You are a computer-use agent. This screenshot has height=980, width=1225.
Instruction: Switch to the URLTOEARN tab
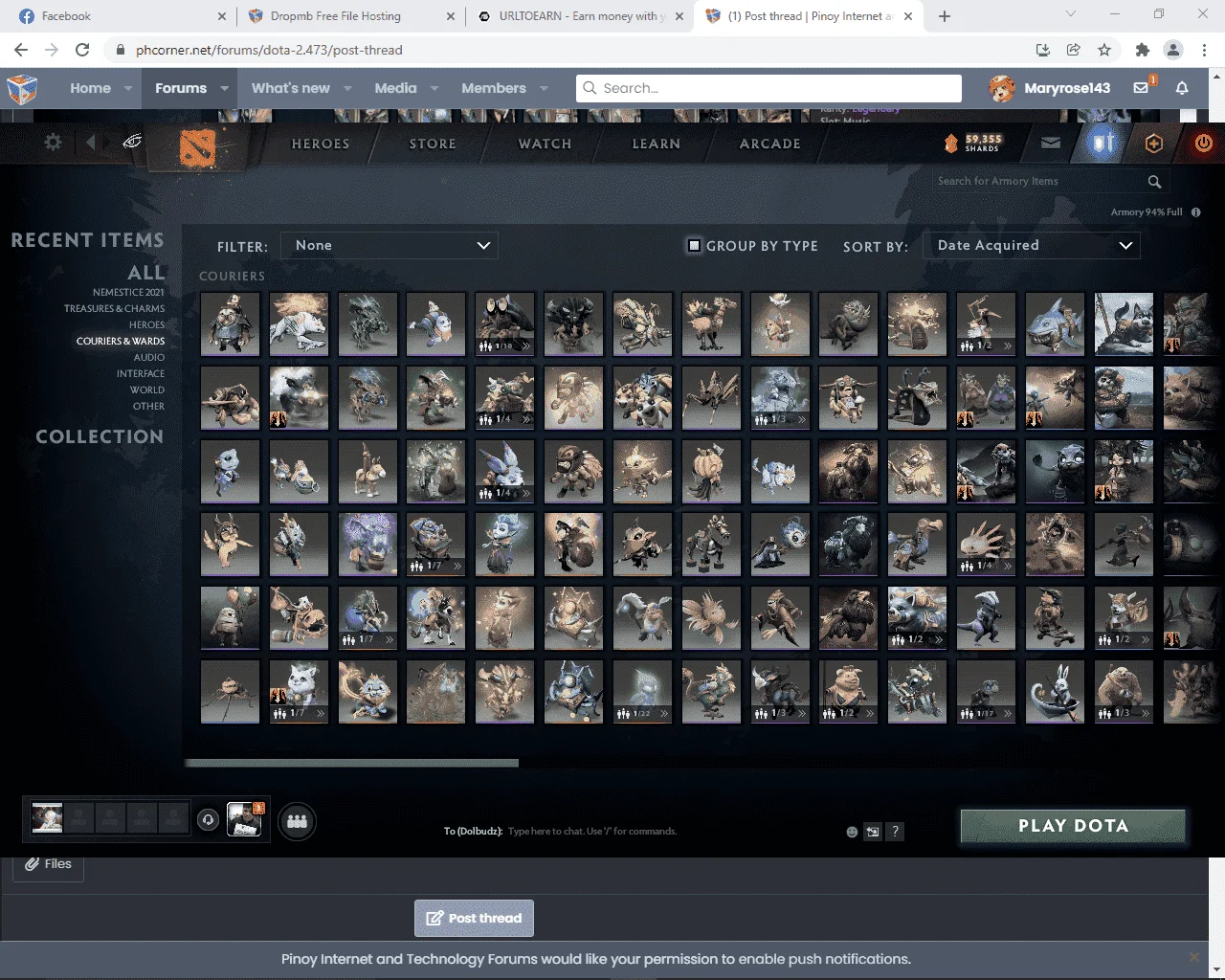(x=579, y=16)
